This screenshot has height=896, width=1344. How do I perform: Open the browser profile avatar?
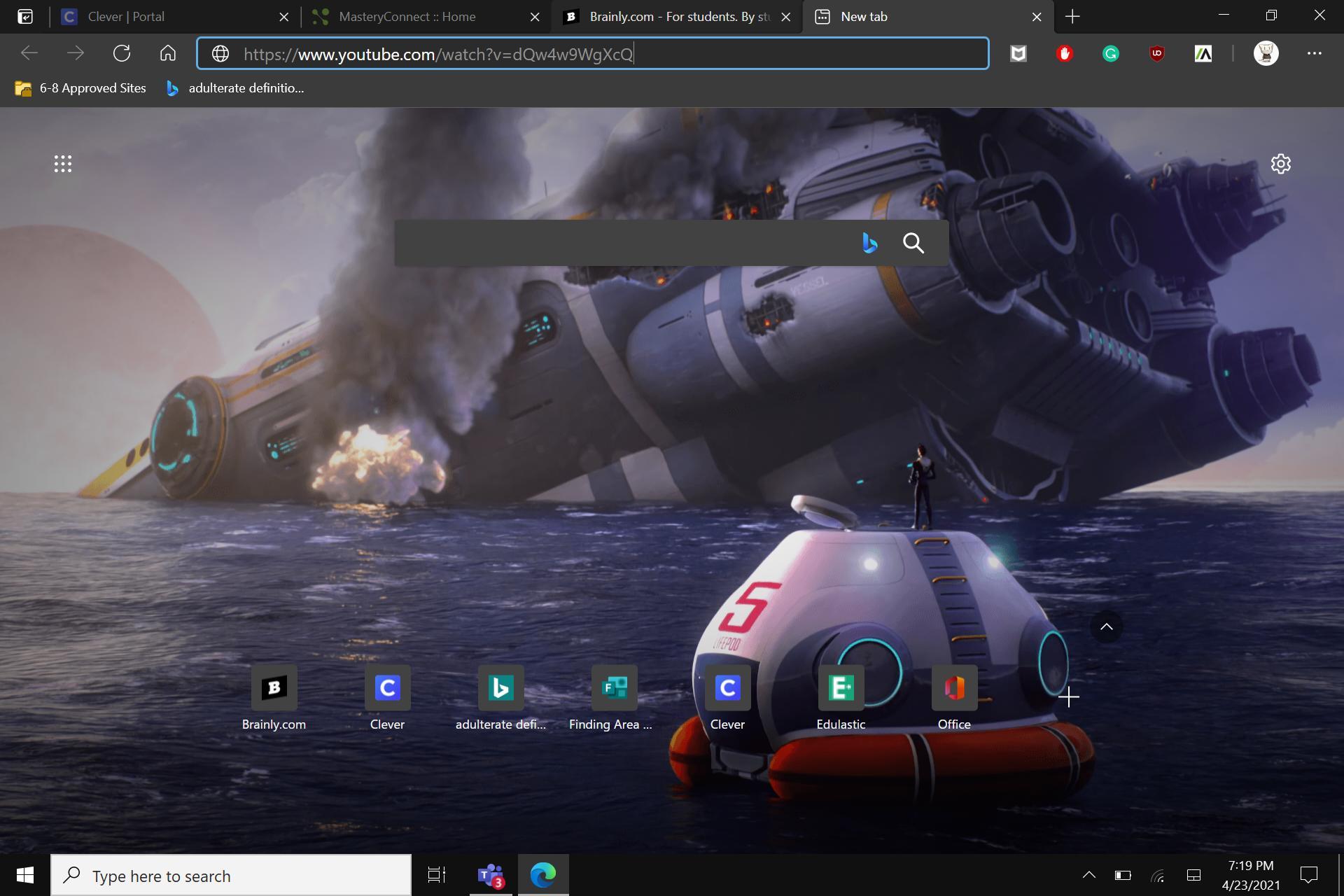1266,53
